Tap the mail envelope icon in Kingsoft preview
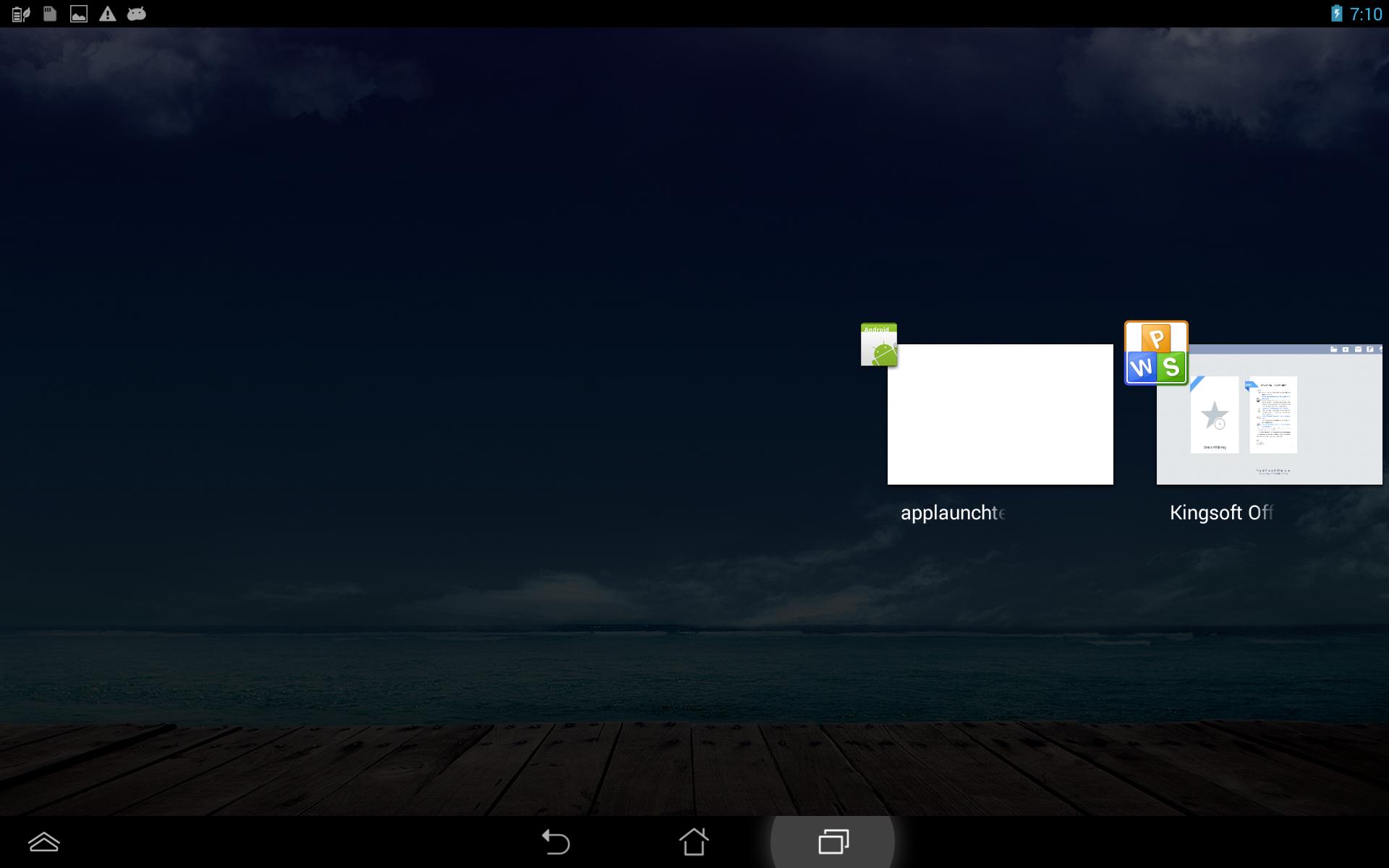Viewport: 1389px width, 868px height. point(1358,349)
